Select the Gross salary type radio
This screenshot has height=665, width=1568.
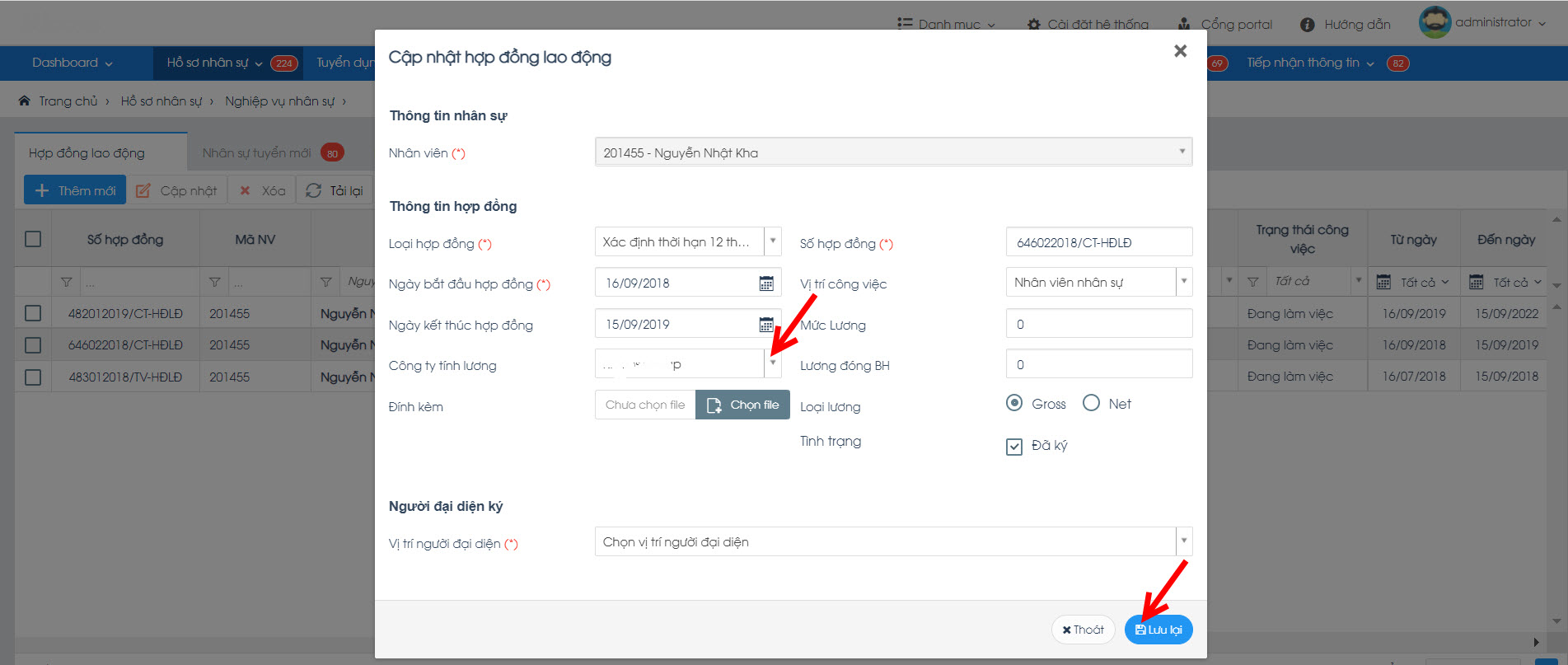pos(1014,403)
